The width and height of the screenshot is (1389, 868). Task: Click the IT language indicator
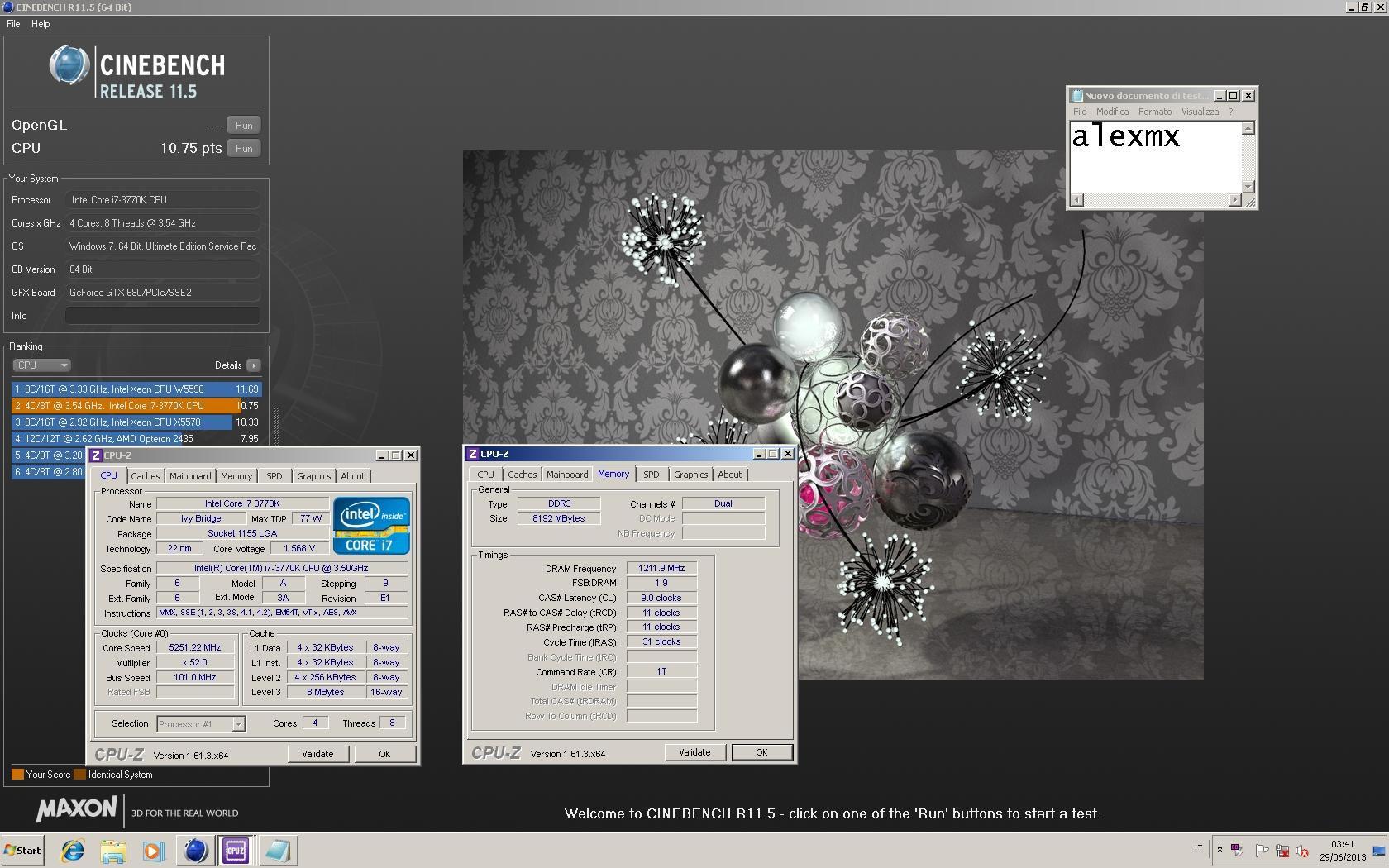1199,850
